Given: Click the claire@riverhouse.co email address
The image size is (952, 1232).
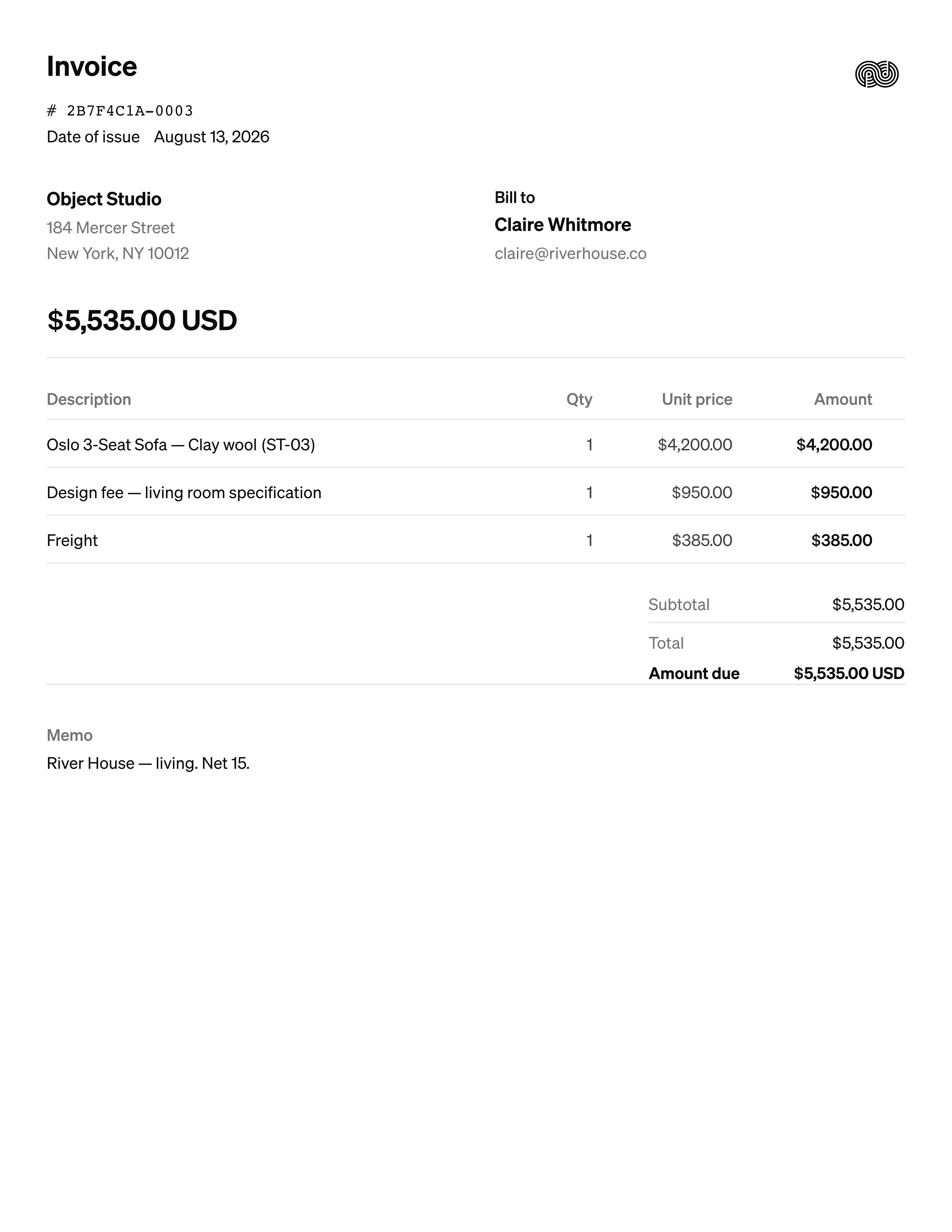Looking at the screenshot, I should [570, 254].
